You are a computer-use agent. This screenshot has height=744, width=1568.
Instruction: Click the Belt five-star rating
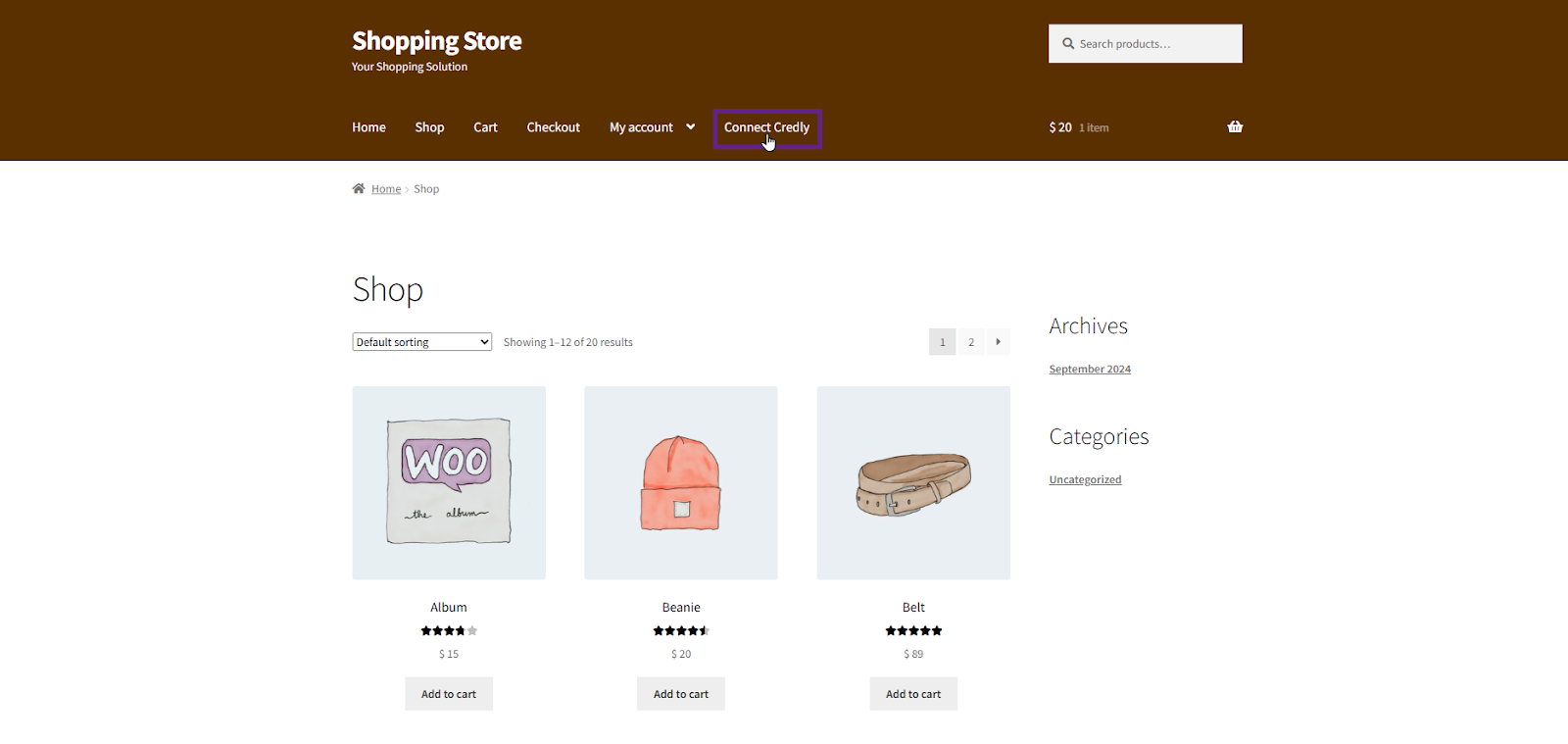(913, 631)
